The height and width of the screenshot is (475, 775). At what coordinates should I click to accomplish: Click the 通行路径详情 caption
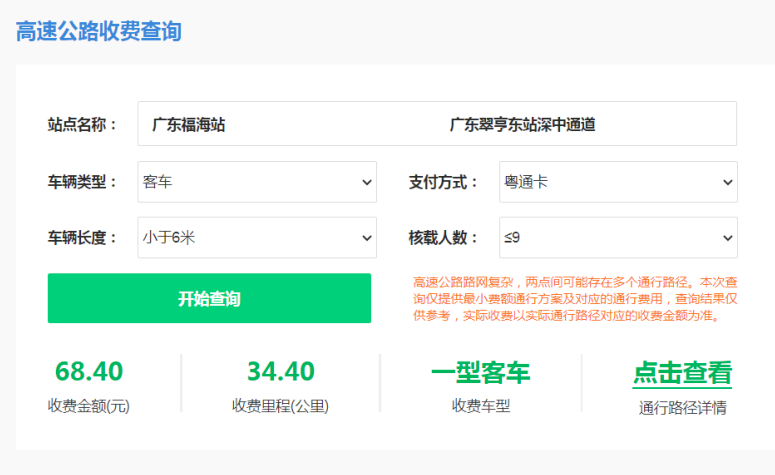click(x=682, y=407)
